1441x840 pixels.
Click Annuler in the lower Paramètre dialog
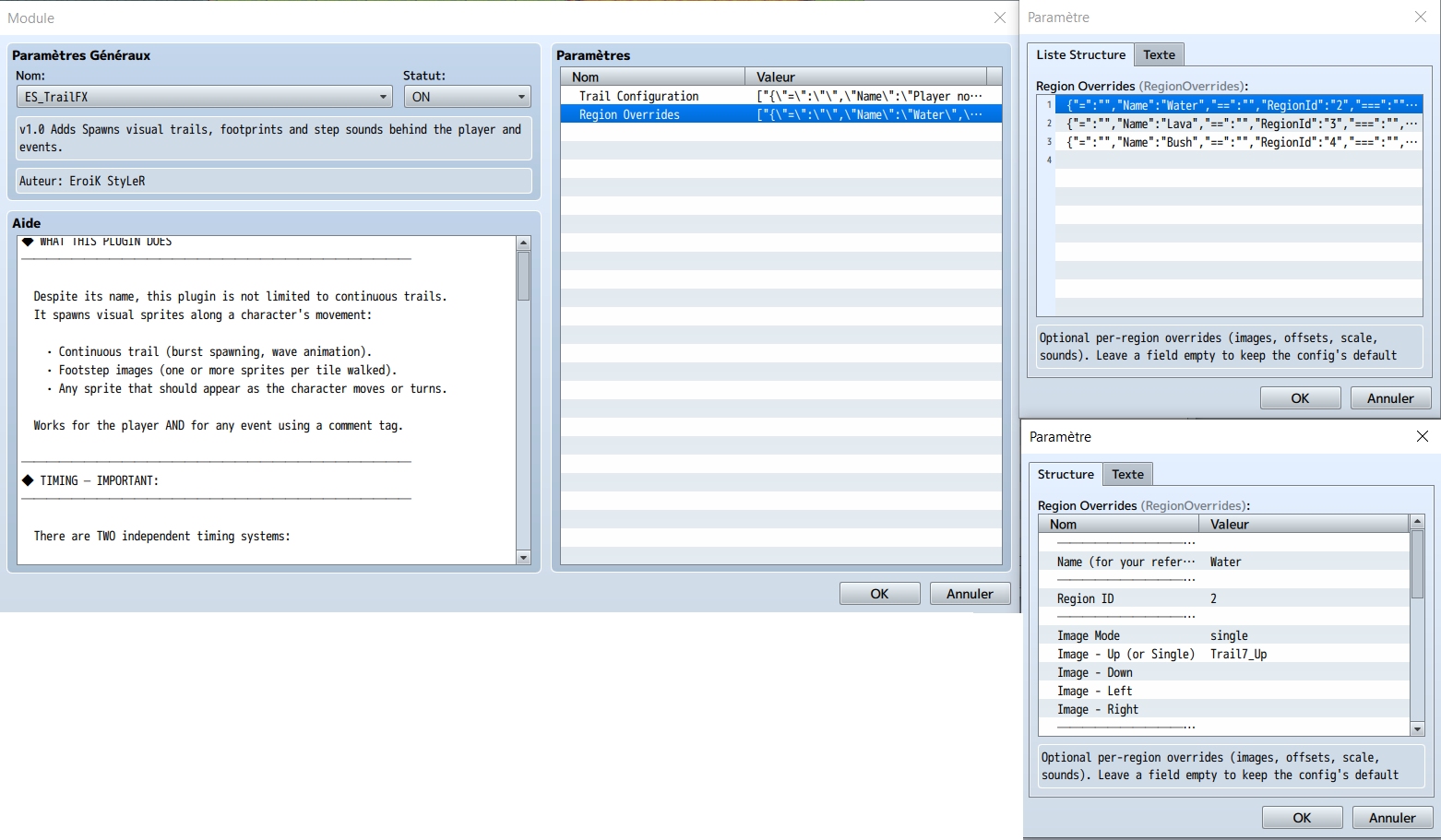coord(1392,818)
